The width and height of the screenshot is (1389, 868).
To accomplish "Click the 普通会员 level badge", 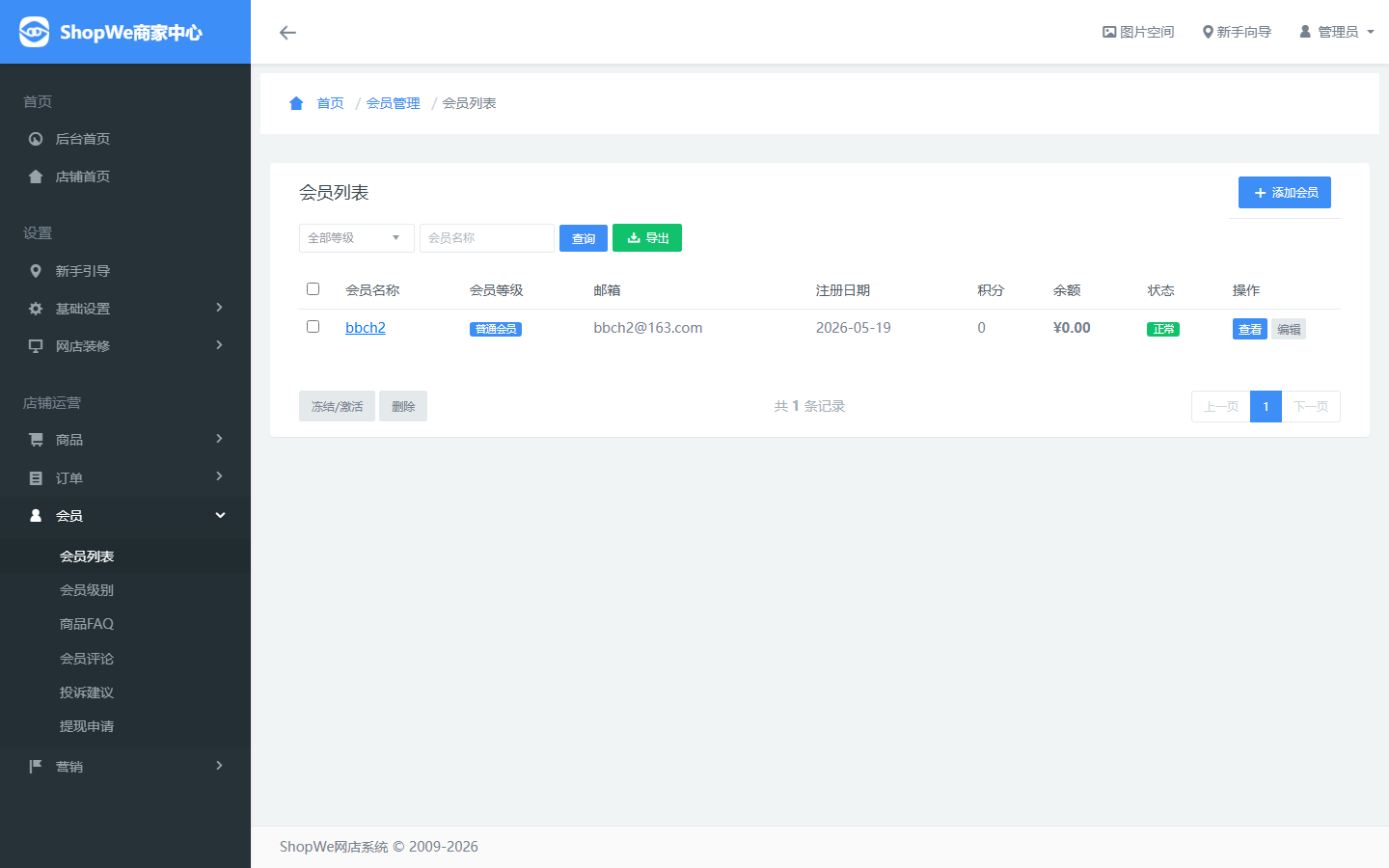I will tap(496, 329).
